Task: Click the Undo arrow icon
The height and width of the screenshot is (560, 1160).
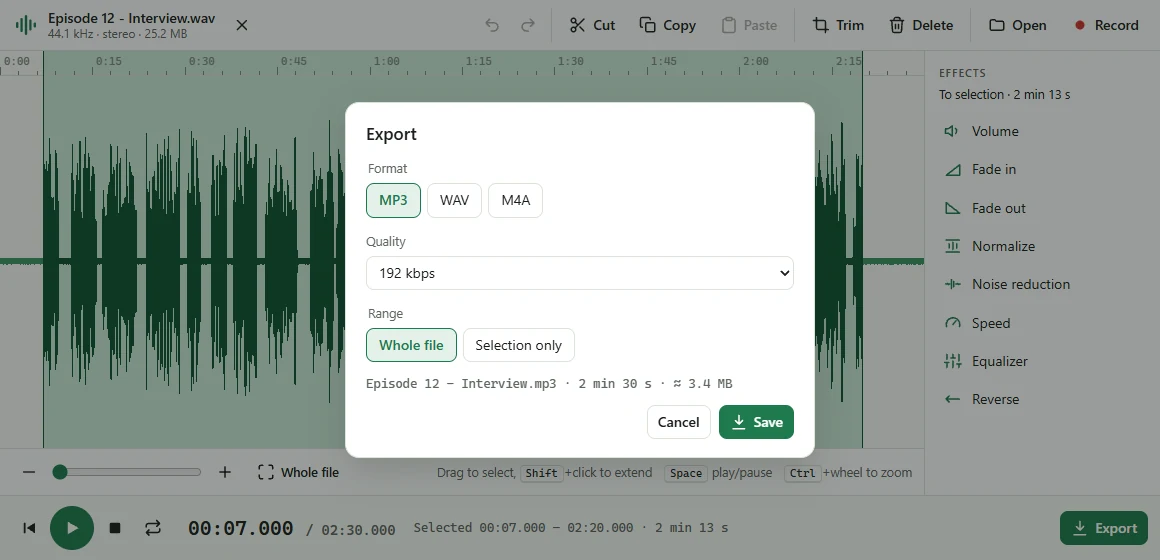Action: (x=492, y=25)
